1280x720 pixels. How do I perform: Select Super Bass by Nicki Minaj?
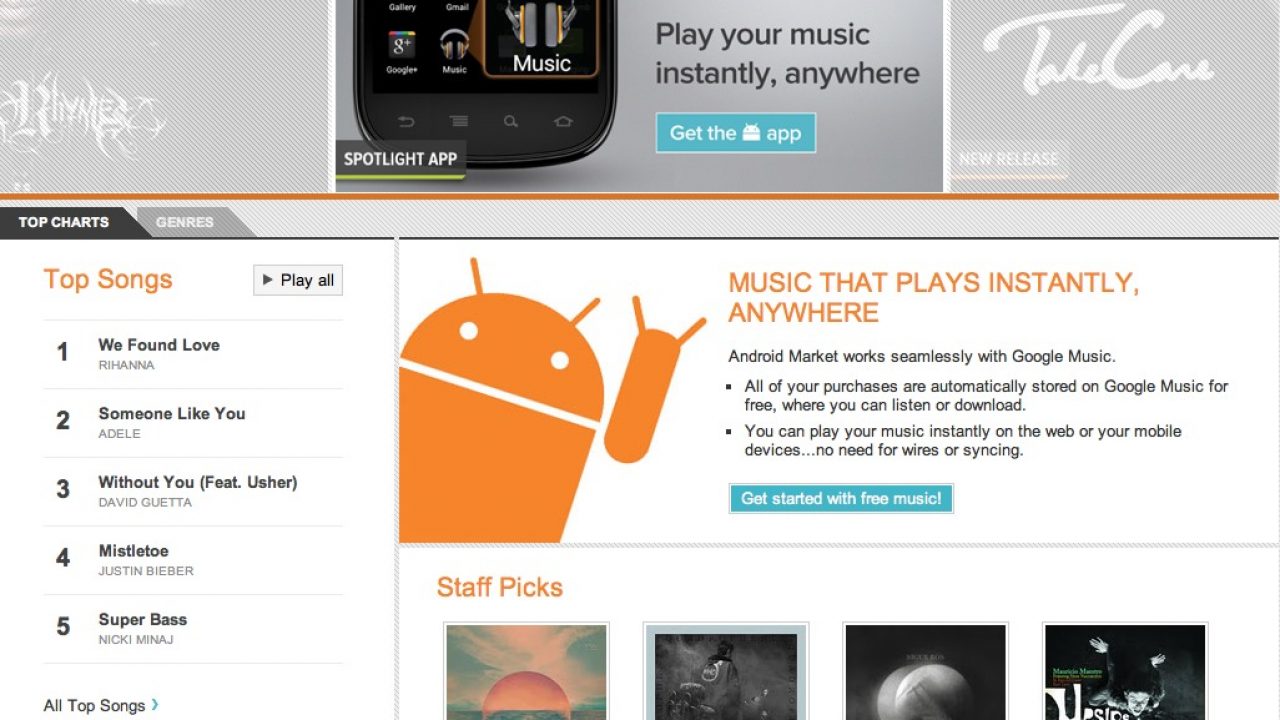[x=193, y=629]
